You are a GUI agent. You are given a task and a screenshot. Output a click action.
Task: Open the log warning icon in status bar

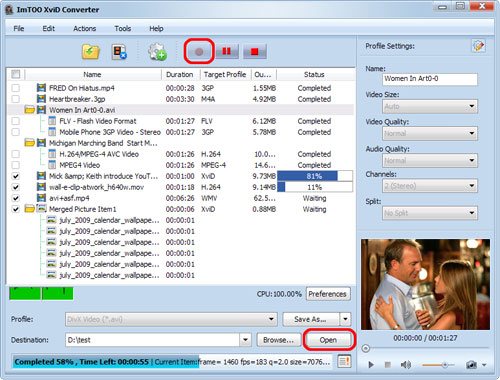(344, 361)
